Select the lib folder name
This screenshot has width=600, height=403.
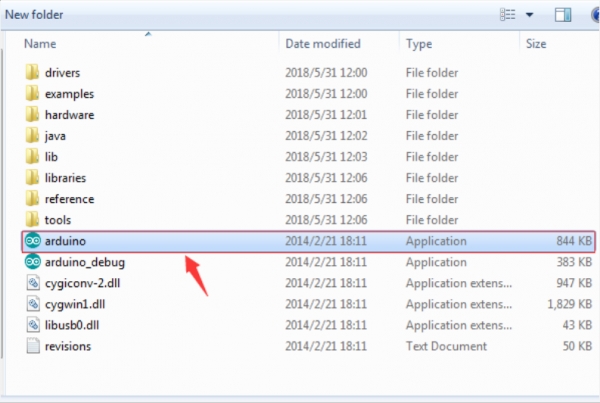click(x=51, y=157)
